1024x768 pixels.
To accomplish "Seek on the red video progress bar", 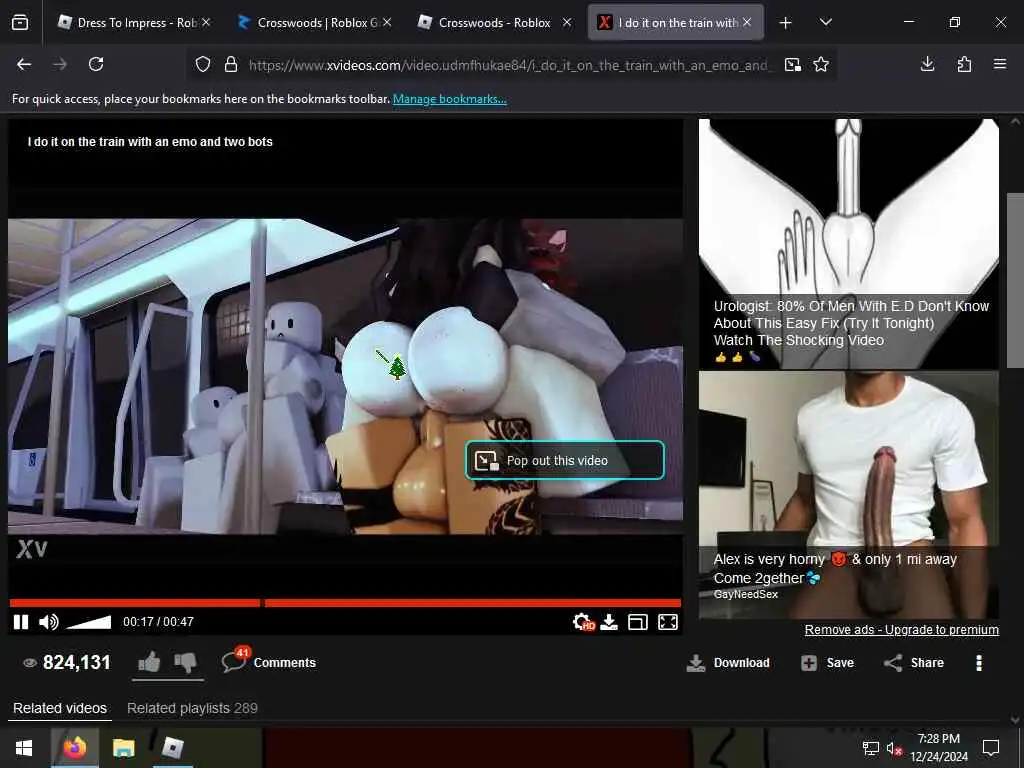I will click(345, 603).
